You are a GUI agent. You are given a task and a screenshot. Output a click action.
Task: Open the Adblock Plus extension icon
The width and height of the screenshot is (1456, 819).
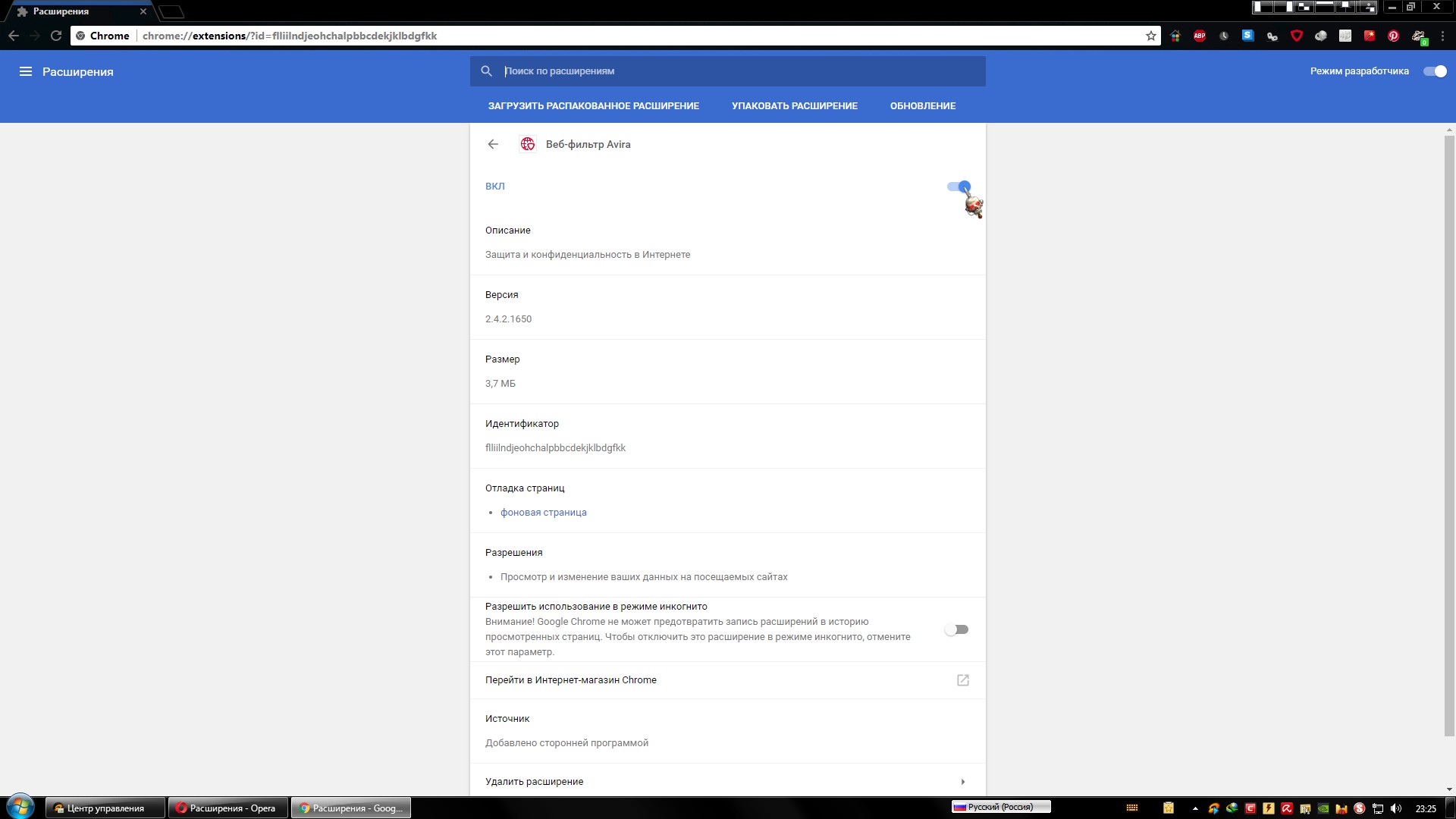click(1200, 36)
